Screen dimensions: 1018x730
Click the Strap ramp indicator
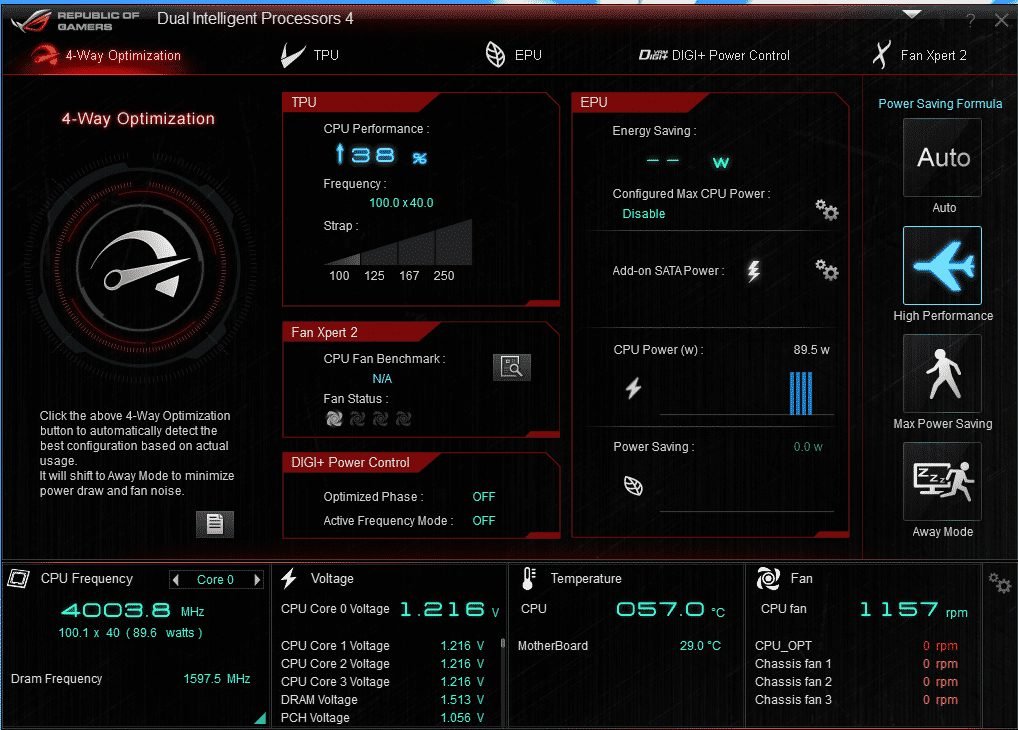point(398,242)
